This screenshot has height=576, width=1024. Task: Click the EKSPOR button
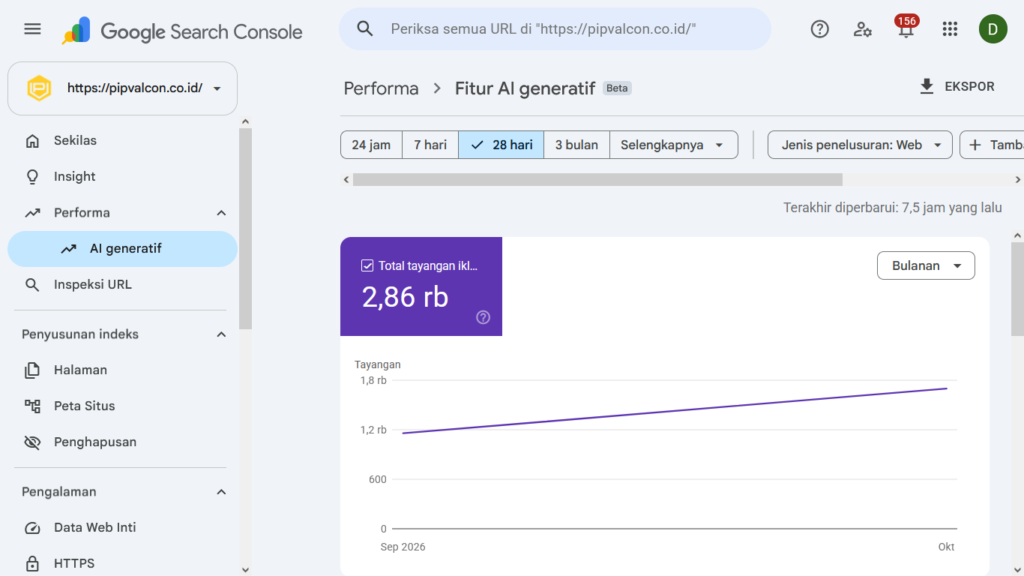957,87
